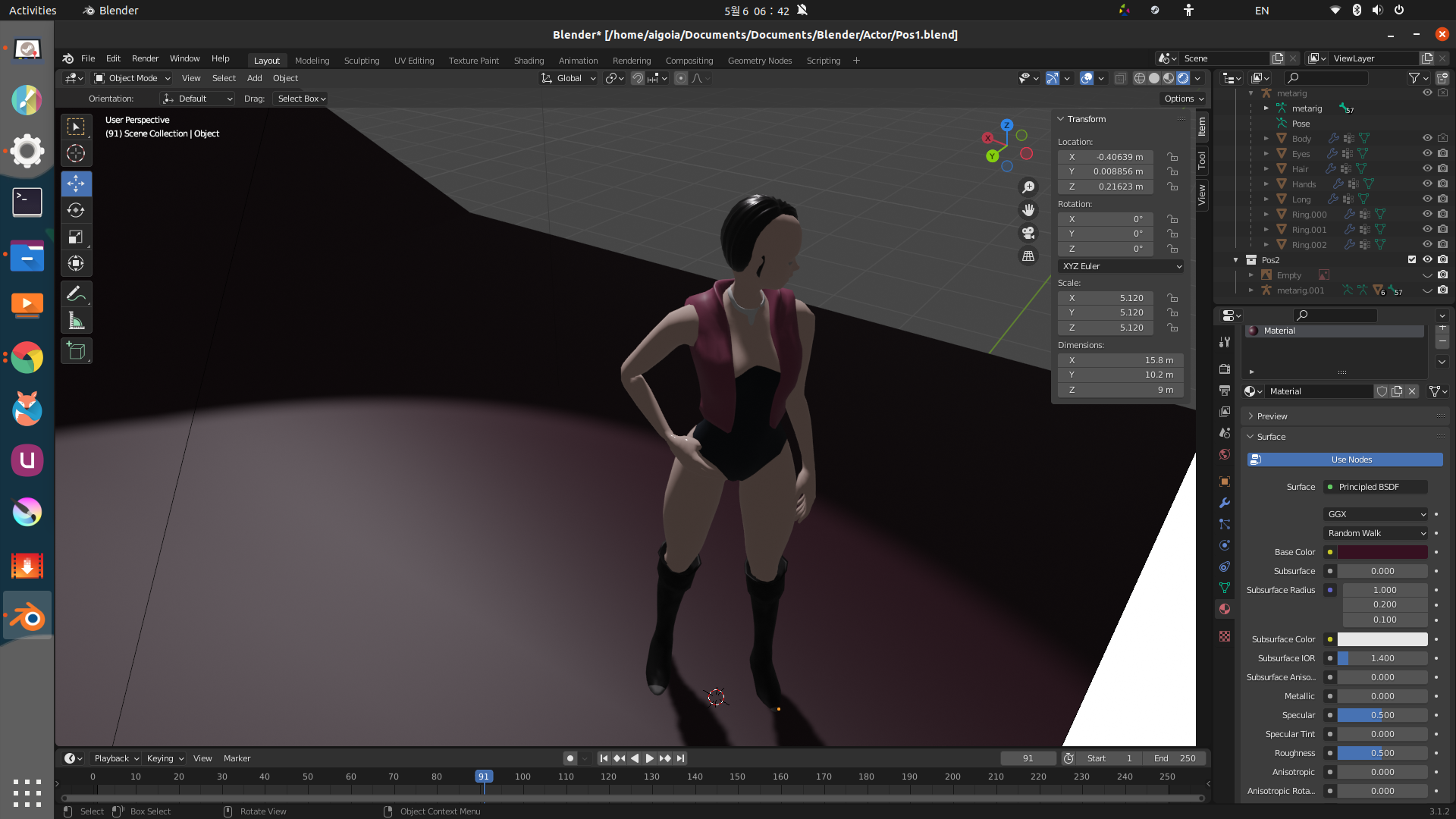This screenshot has height=819, width=1456.
Task: Click the Roughness slider
Action: tap(1382, 753)
